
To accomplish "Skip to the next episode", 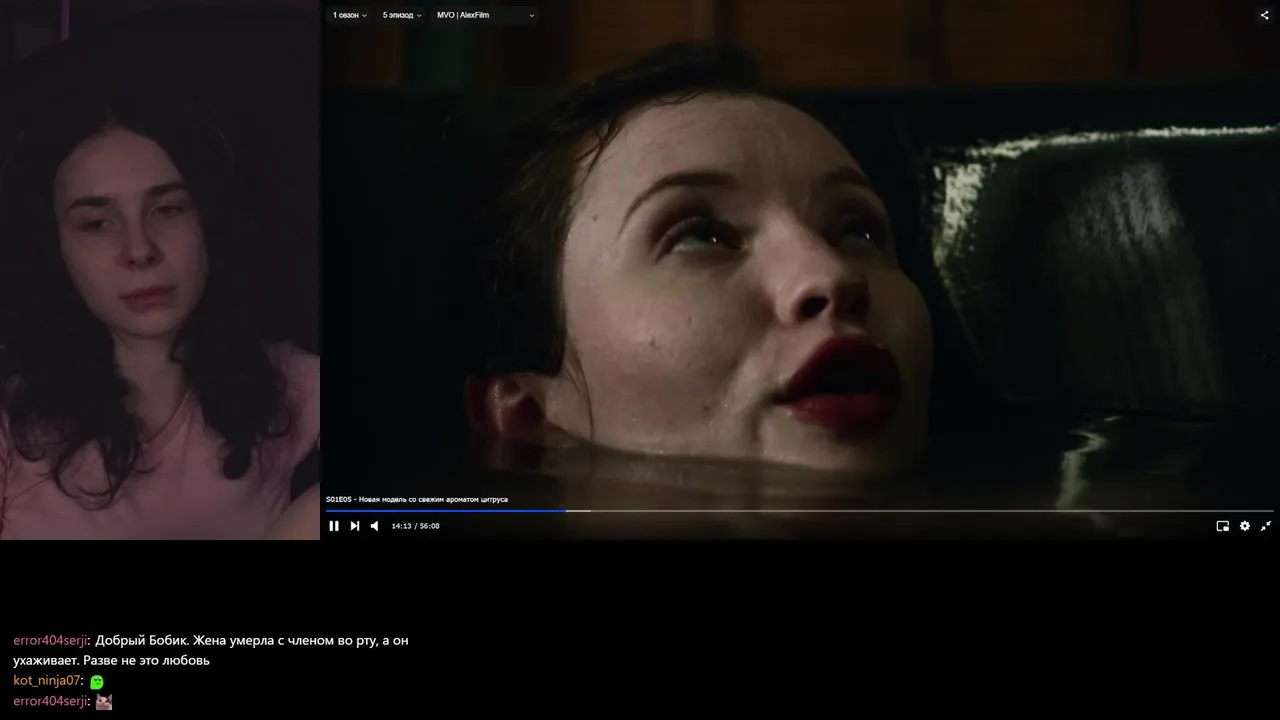I will pyautogui.click(x=355, y=526).
